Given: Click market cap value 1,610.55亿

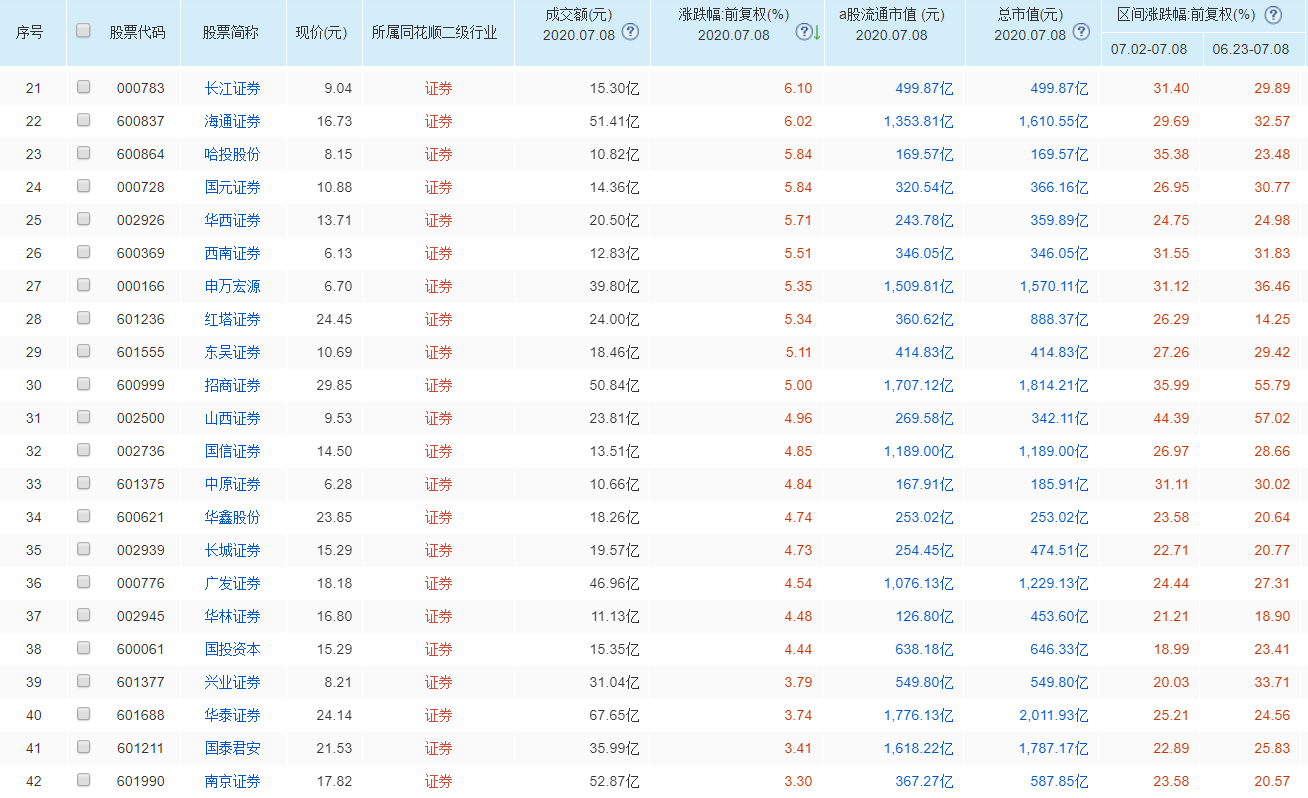Looking at the screenshot, I should pos(1053,121).
